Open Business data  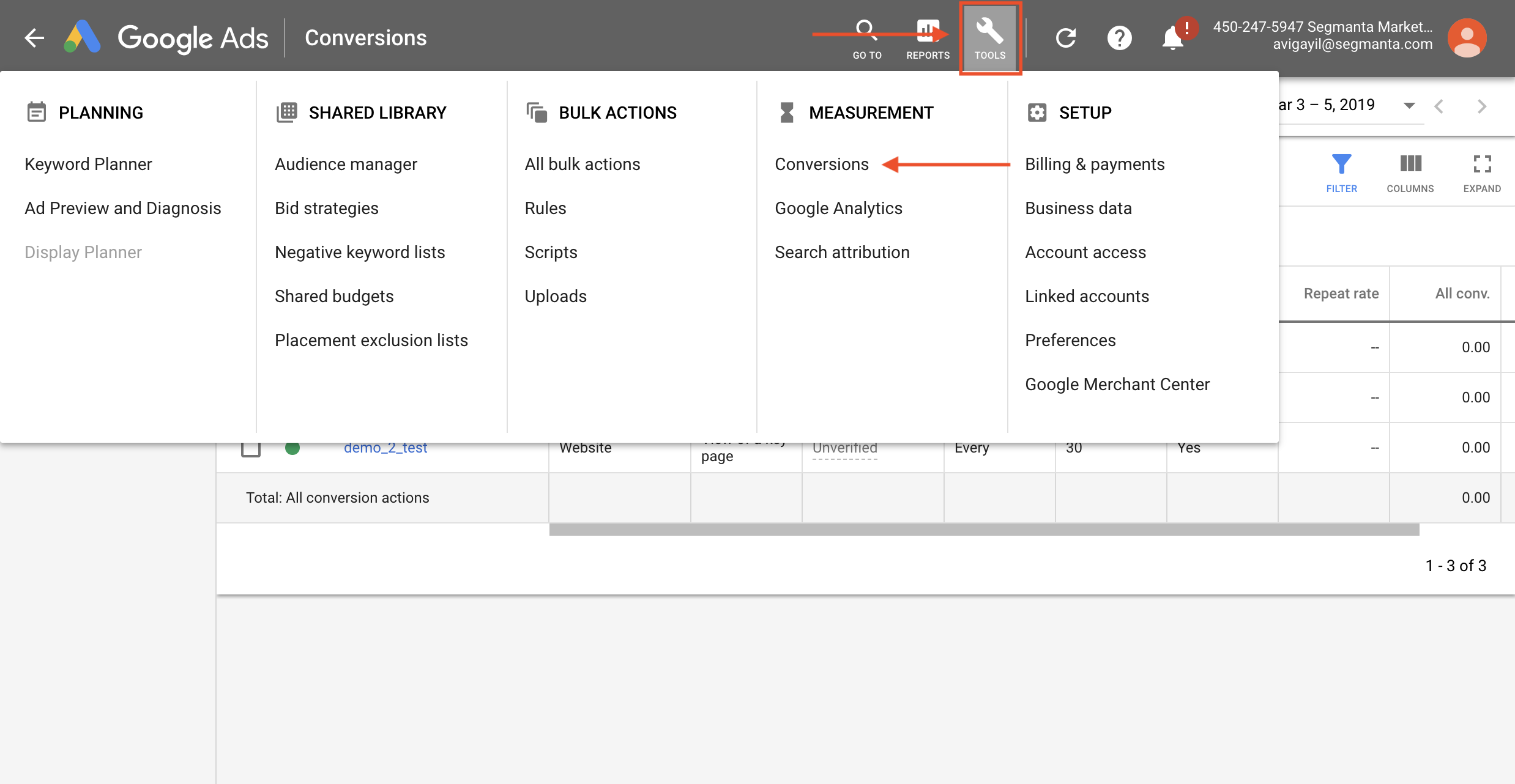1078,208
